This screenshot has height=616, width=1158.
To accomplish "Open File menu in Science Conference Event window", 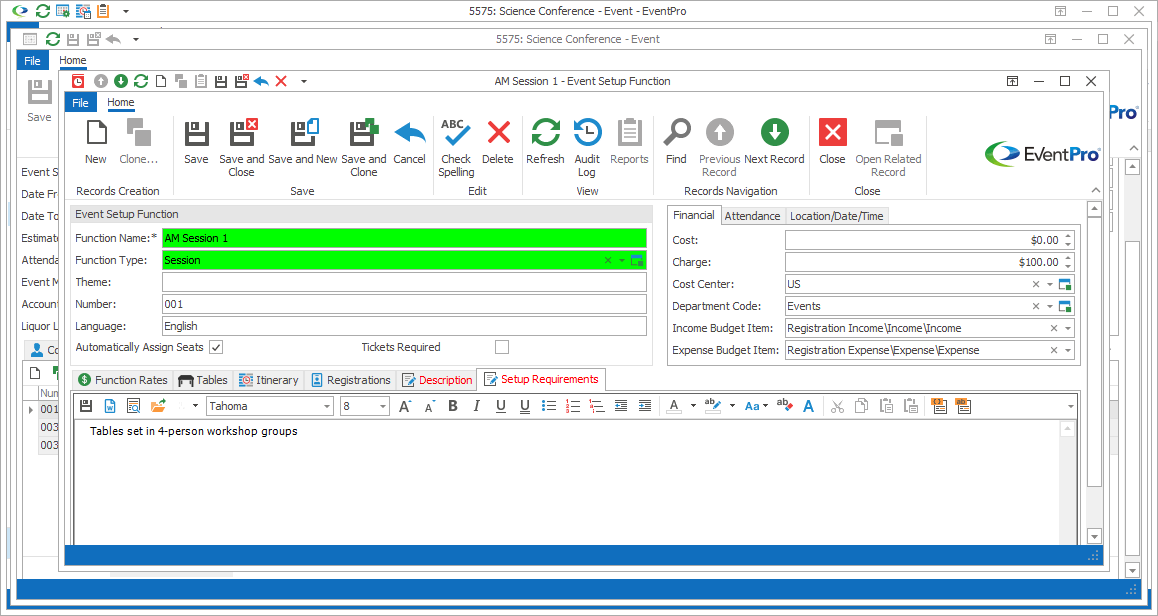I will coord(32,61).
